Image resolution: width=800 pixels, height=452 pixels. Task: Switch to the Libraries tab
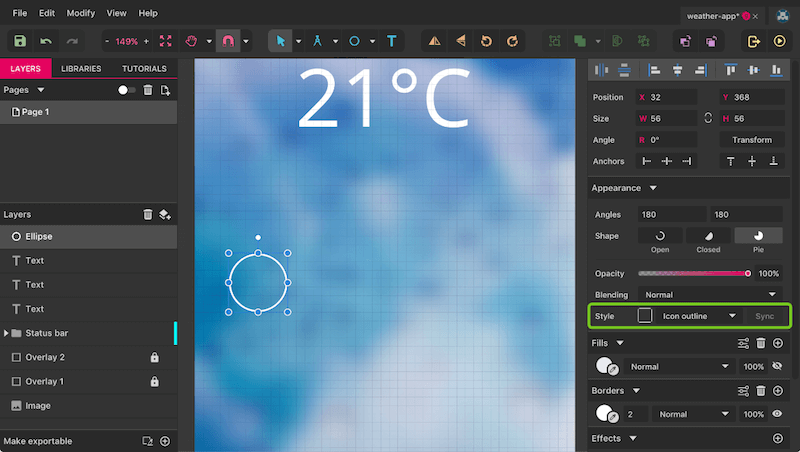[81, 69]
